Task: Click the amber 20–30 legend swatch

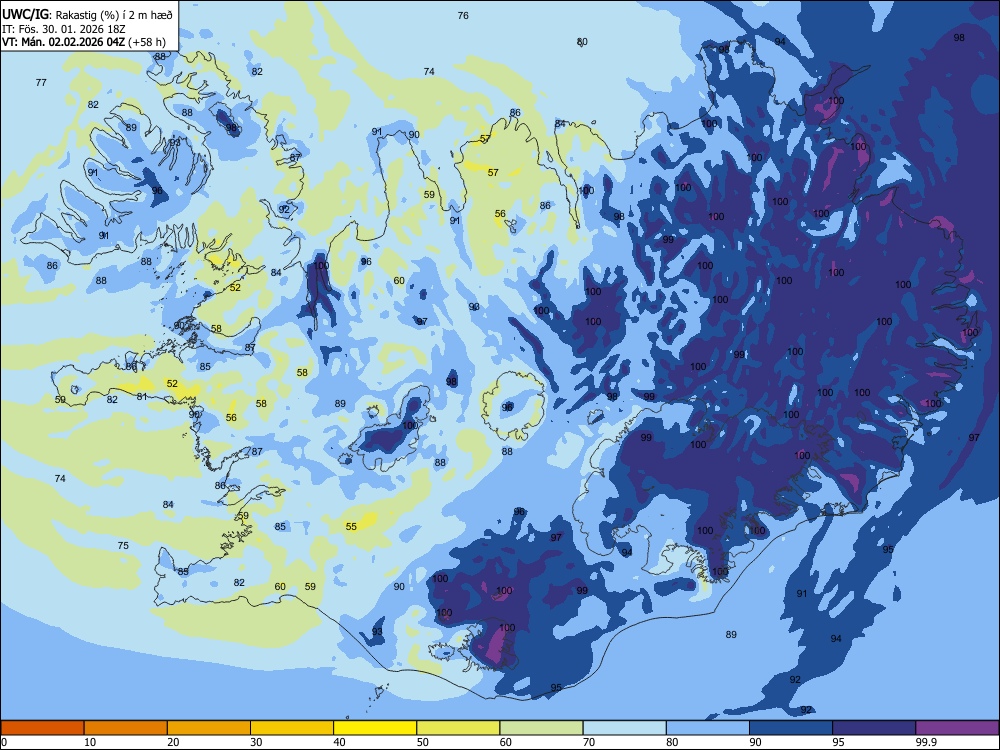Action: [x=209, y=728]
